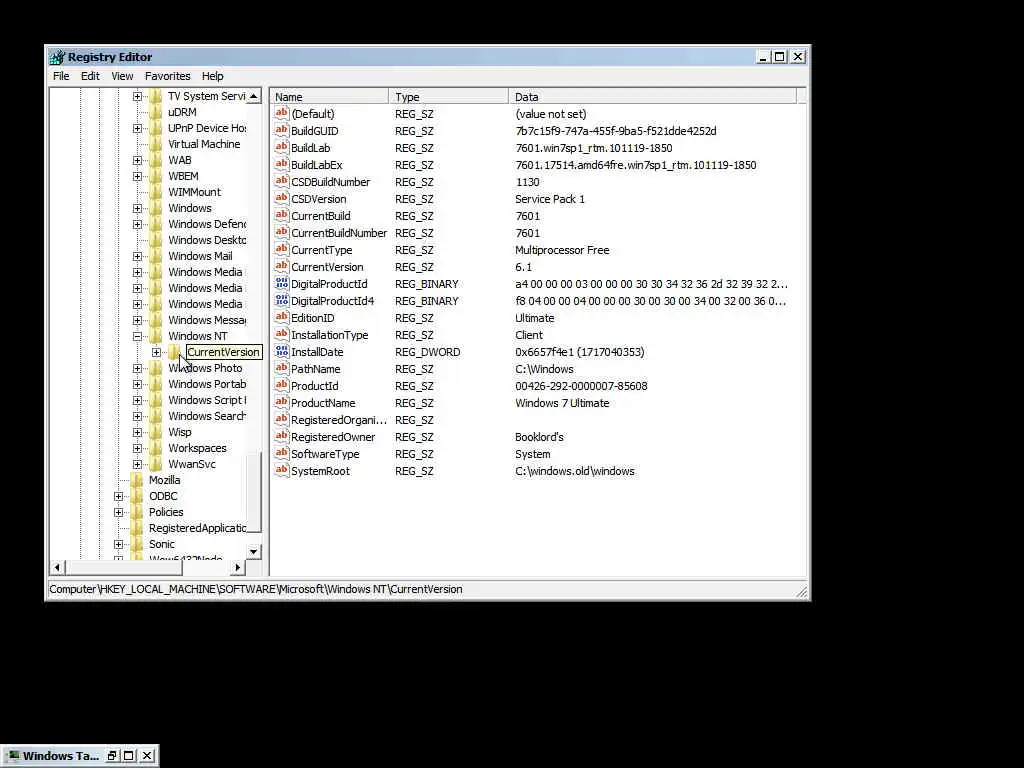Restore the minimized Windows Ta... window
This screenshot has height=768, width=1024.
(112, 756)
